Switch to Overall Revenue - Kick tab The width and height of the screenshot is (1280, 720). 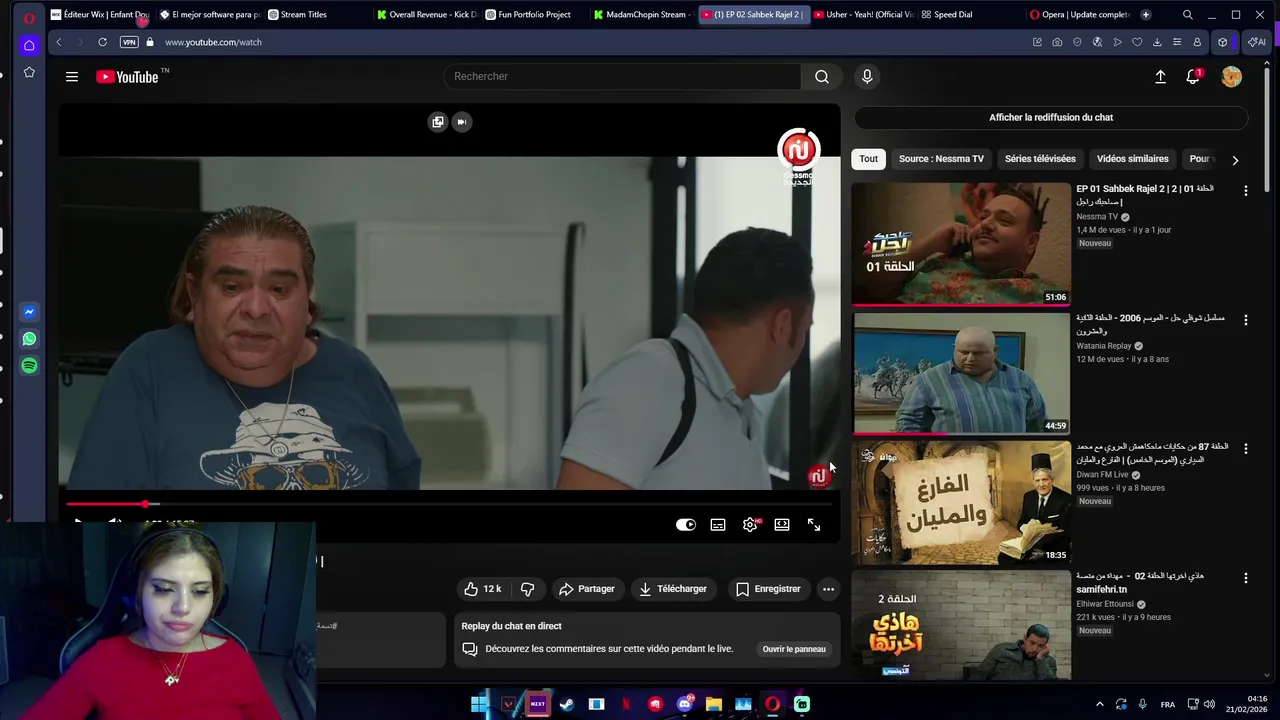(426, 15)
